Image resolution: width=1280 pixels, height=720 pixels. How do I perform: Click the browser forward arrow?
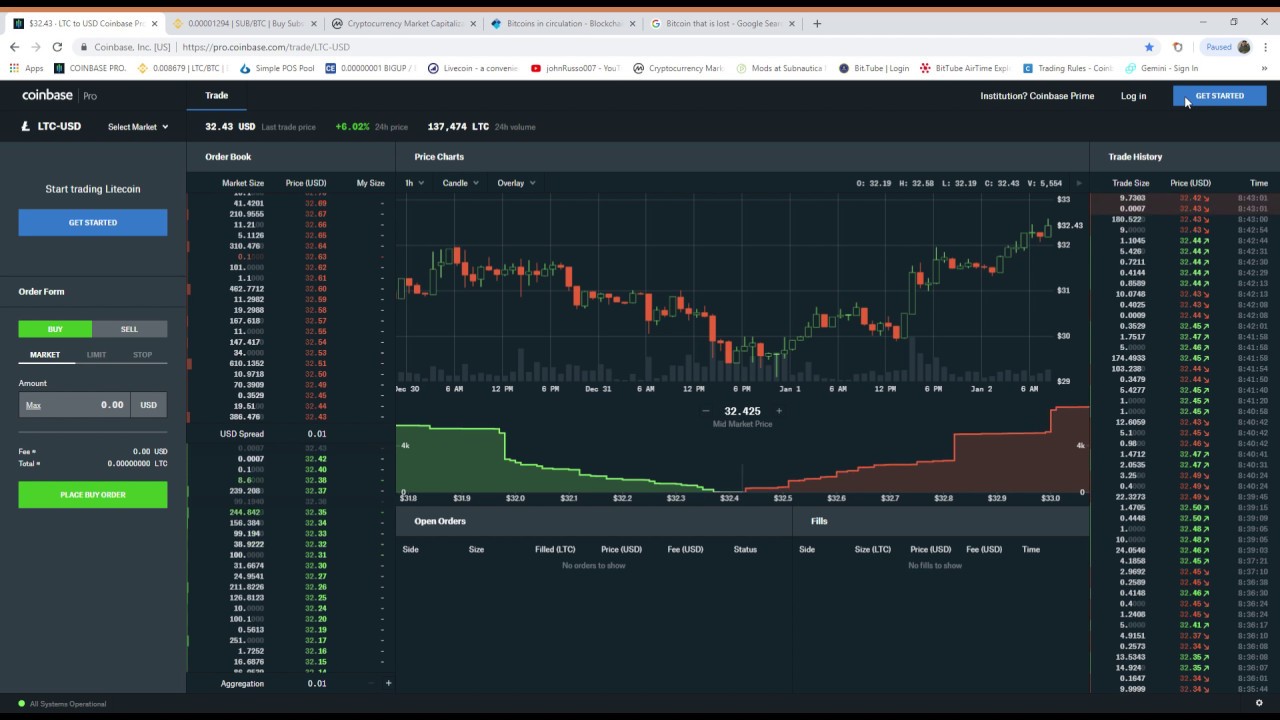pyautogui.click(x=35, y=47)
